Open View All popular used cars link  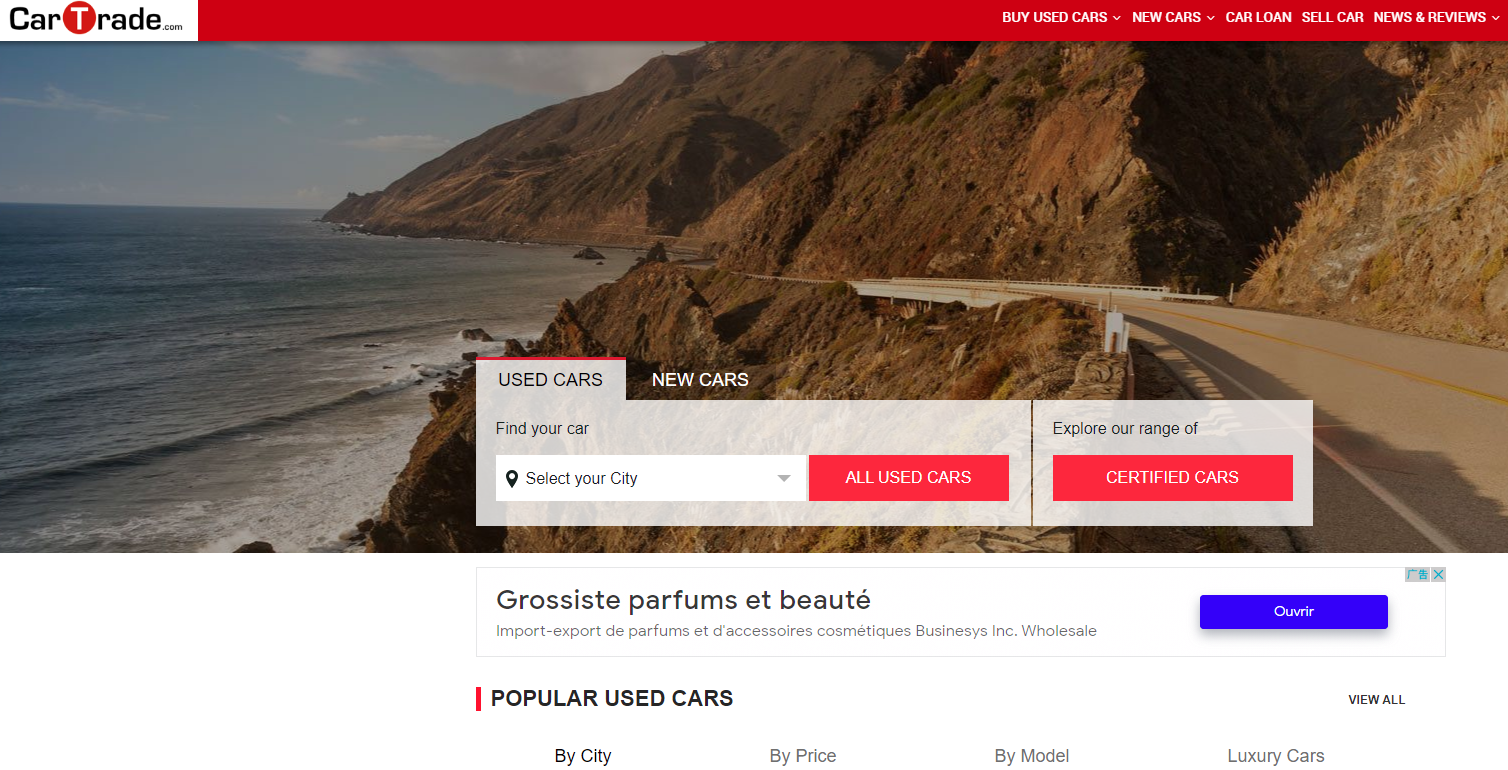tap(1376, 700)
